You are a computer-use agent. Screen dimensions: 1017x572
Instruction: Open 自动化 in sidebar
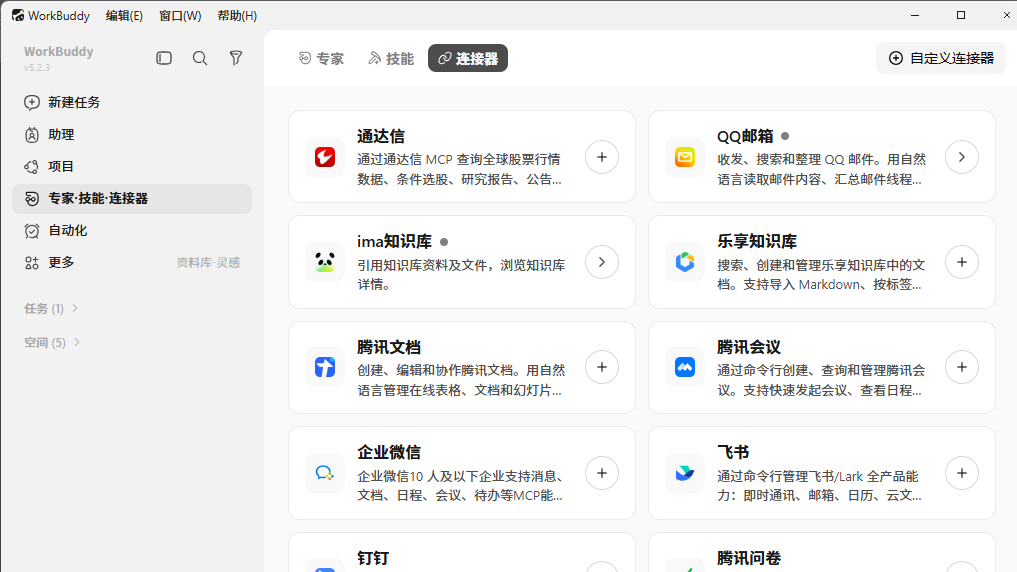coord(132,230)
